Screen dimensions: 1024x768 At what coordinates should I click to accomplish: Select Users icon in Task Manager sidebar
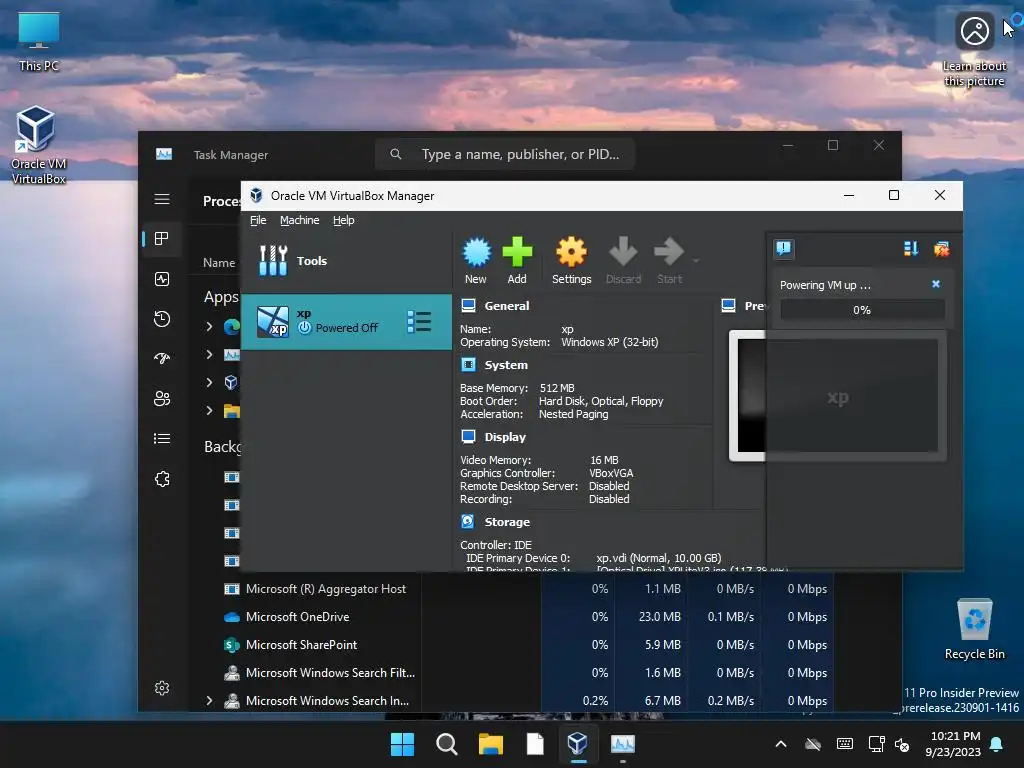162,398
